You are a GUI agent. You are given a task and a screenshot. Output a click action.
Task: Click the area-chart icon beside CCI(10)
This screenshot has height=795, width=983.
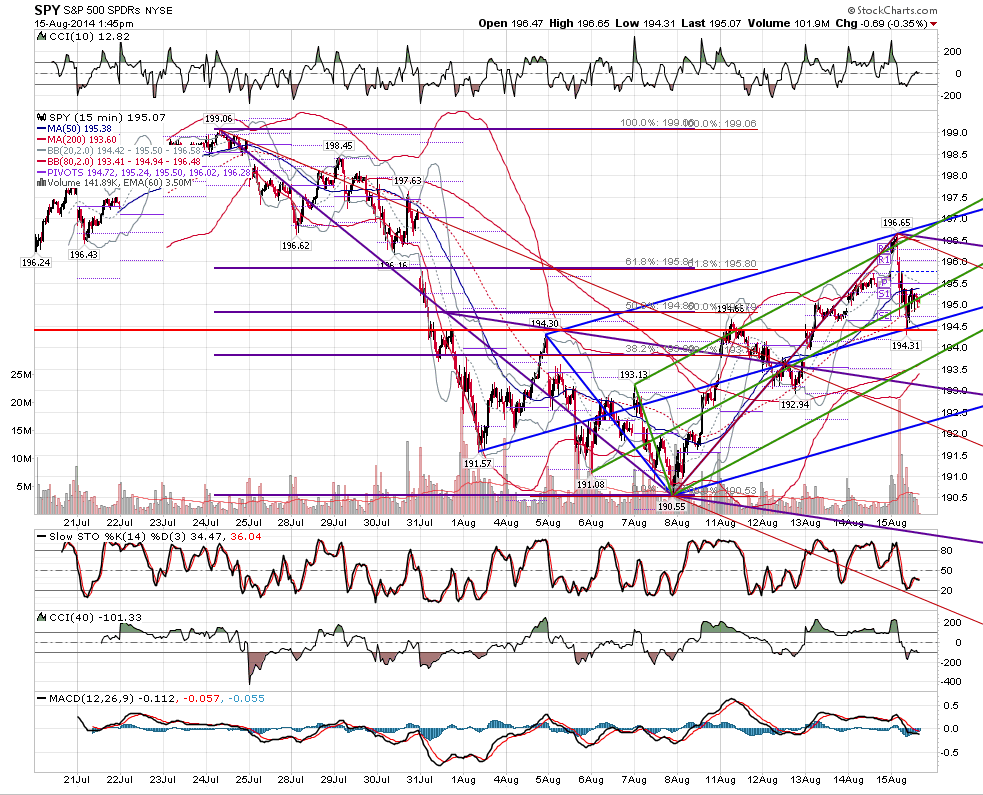pyautogui.click(x=42, y=36)
